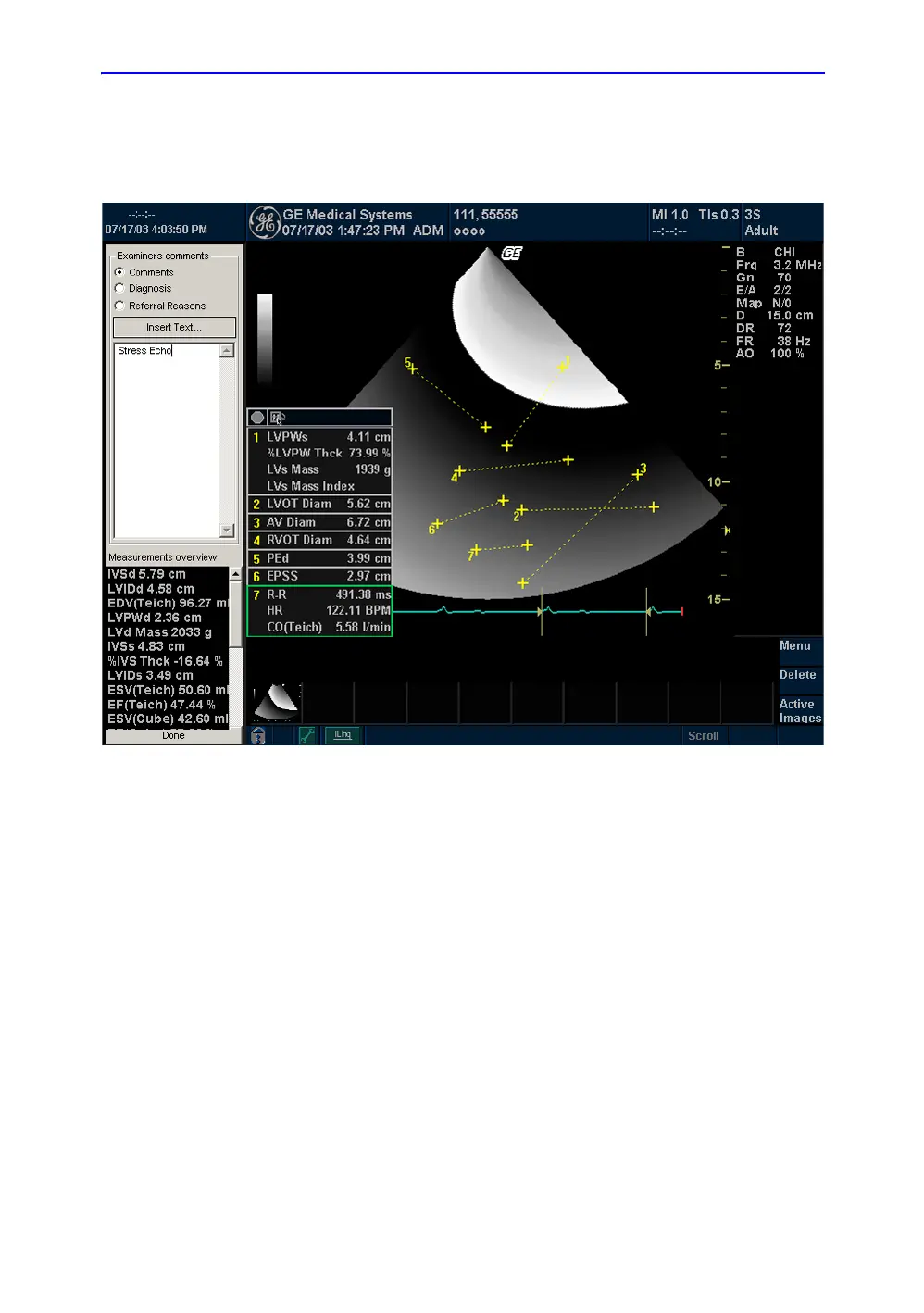Click the AO 100 % output parameter
Screen dimensions: 924x1313
[x=770, y=354]
